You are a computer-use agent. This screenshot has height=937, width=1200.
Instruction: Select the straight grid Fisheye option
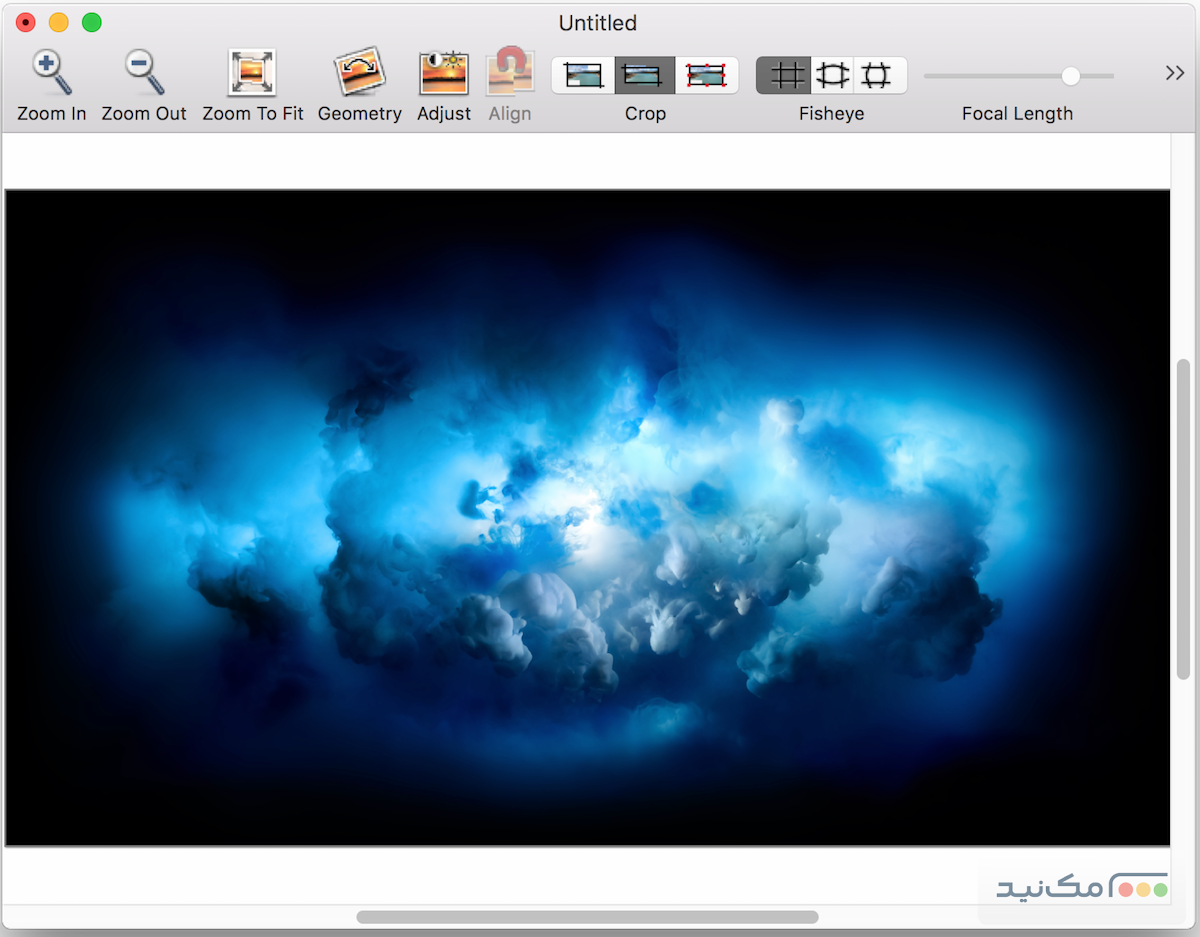click(785, 75)
